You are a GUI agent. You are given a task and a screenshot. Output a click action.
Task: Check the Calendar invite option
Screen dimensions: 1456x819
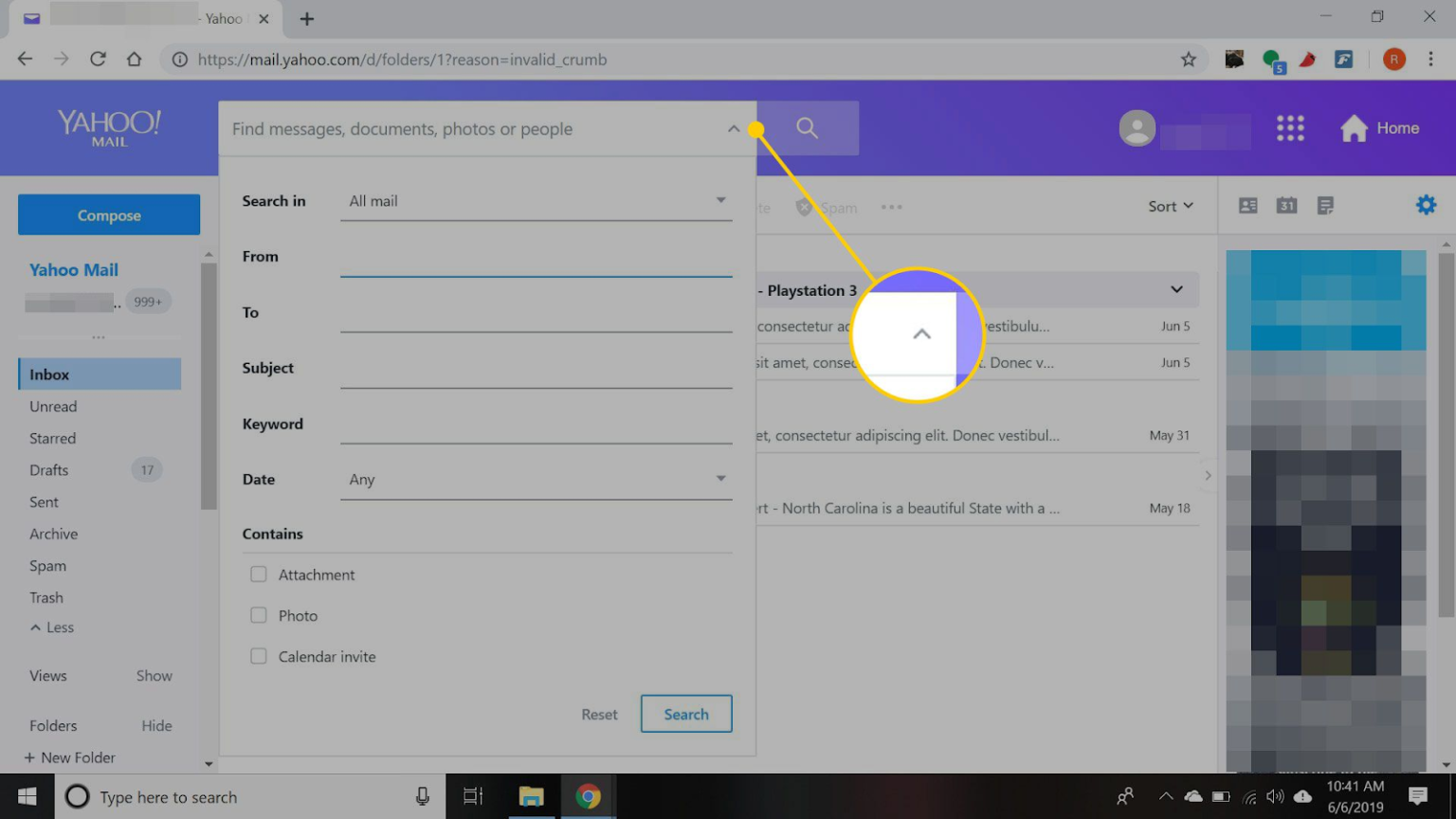point(258,656)
